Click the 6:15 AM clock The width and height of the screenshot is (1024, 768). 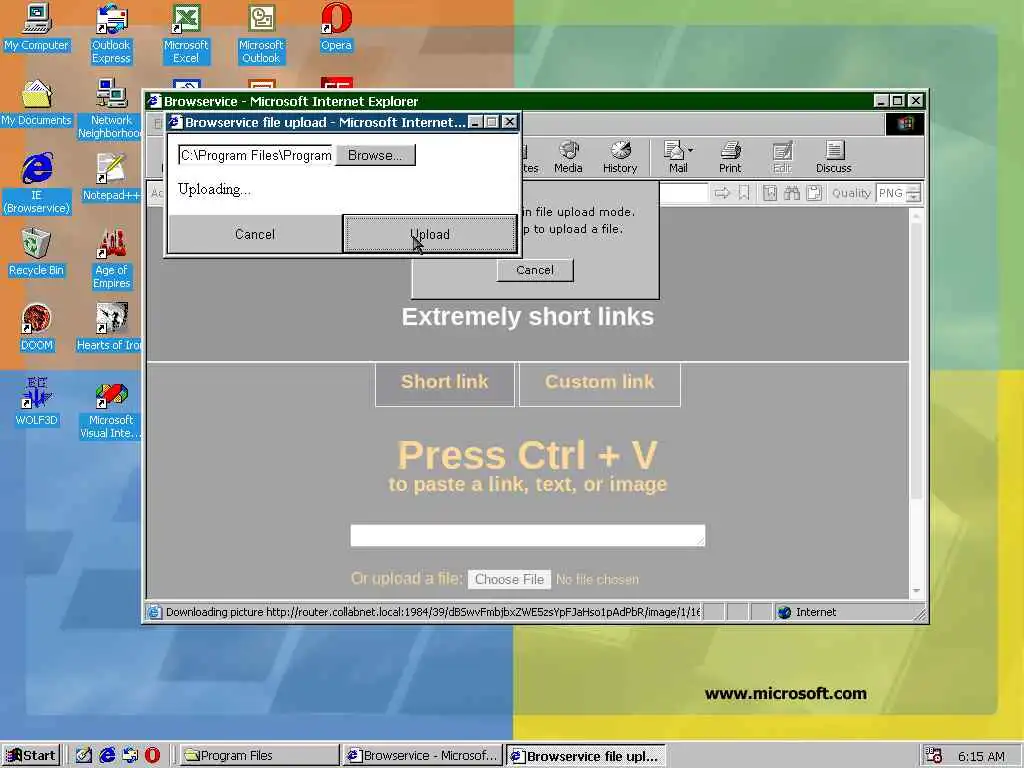pos(981,756)
